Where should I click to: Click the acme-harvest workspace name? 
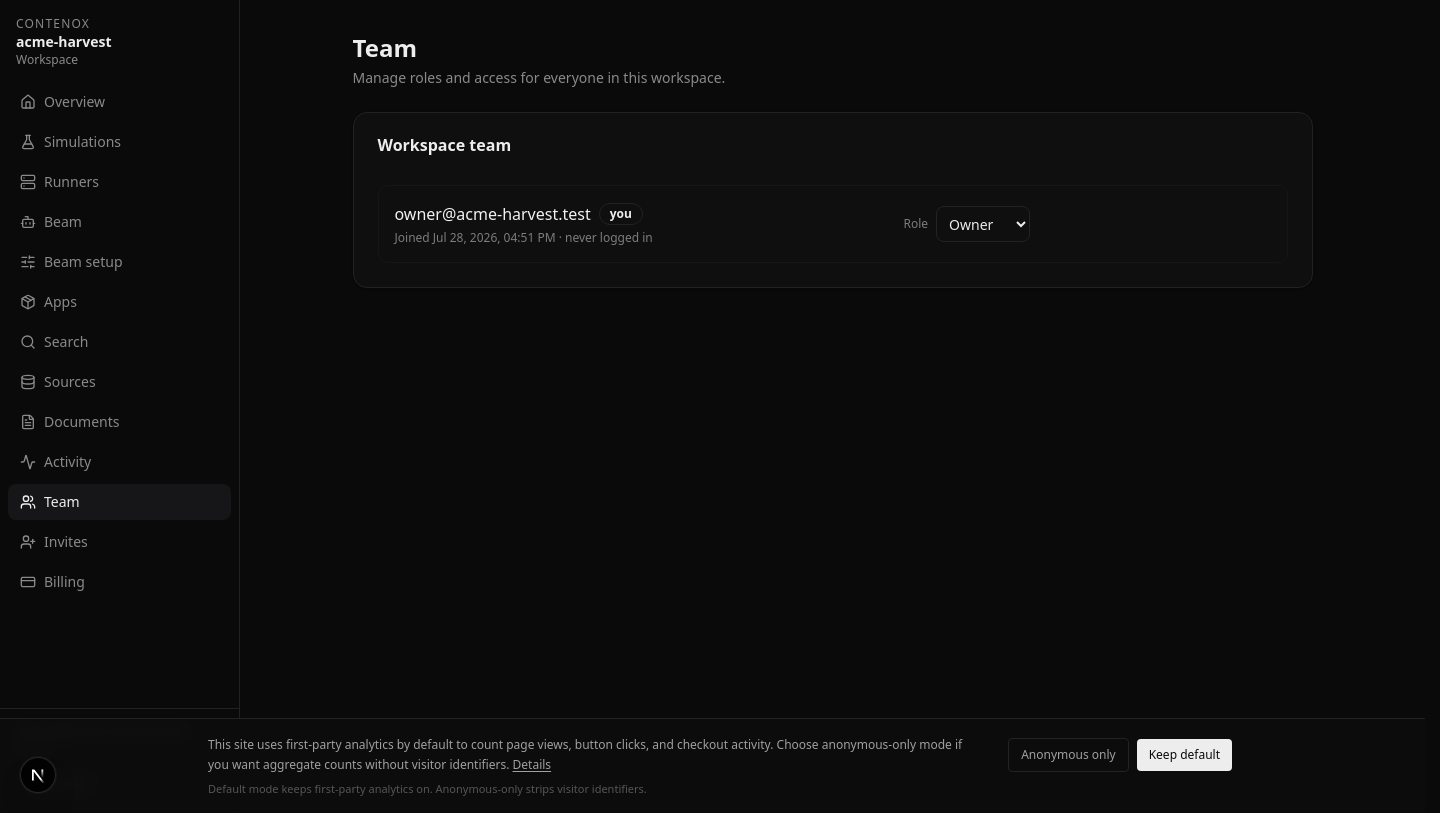[63, 42]
